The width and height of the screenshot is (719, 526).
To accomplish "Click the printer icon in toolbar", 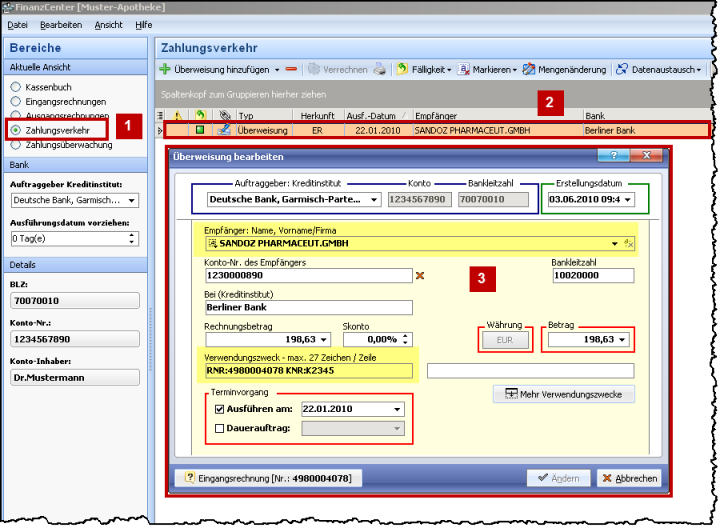I will [x=381, y=70].
